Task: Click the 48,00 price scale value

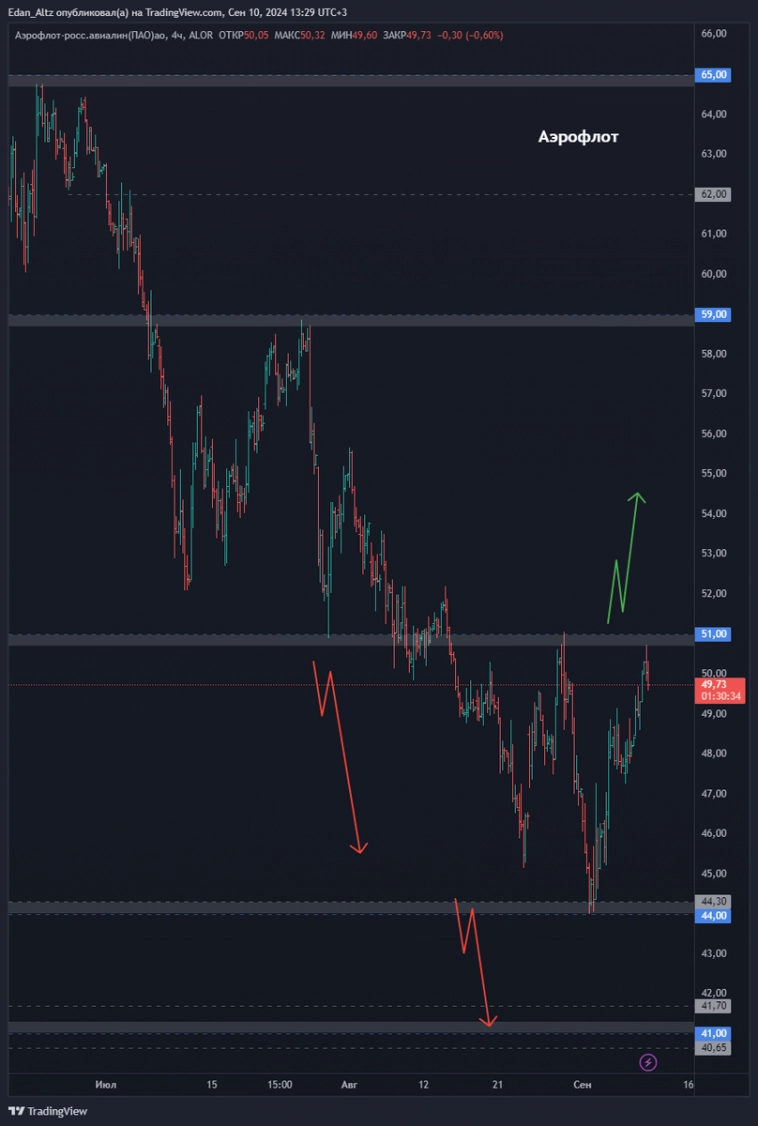Action: (715, 753)
